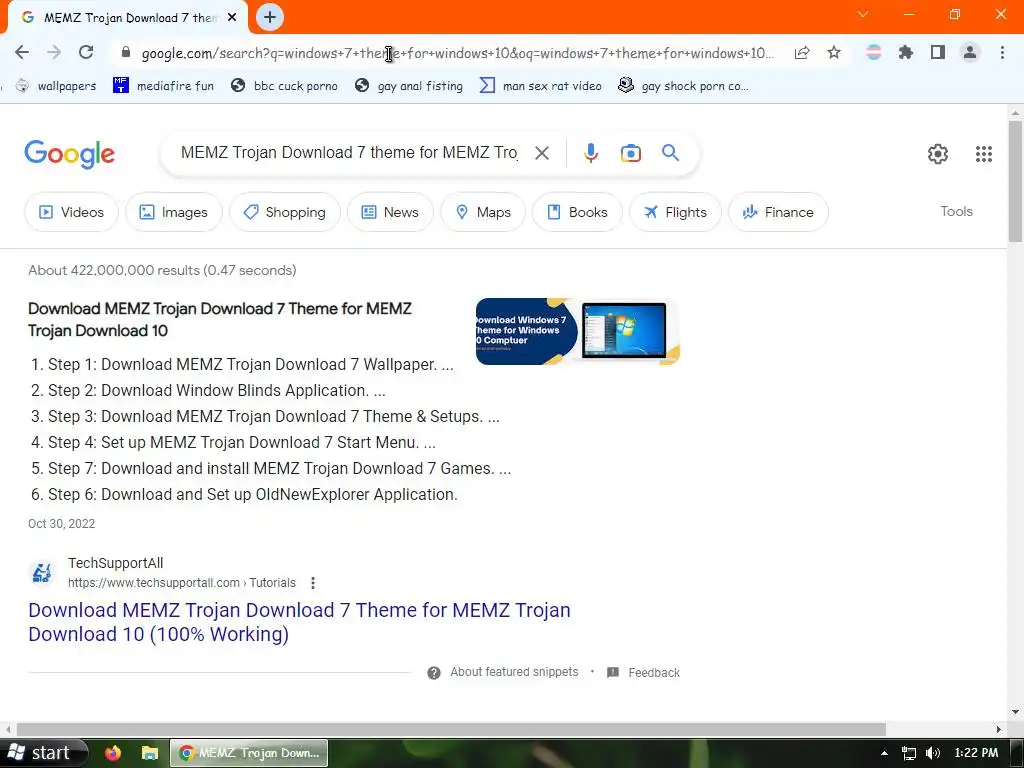
Task: Clear the search box with X
Action: click(x=541, y=153)
